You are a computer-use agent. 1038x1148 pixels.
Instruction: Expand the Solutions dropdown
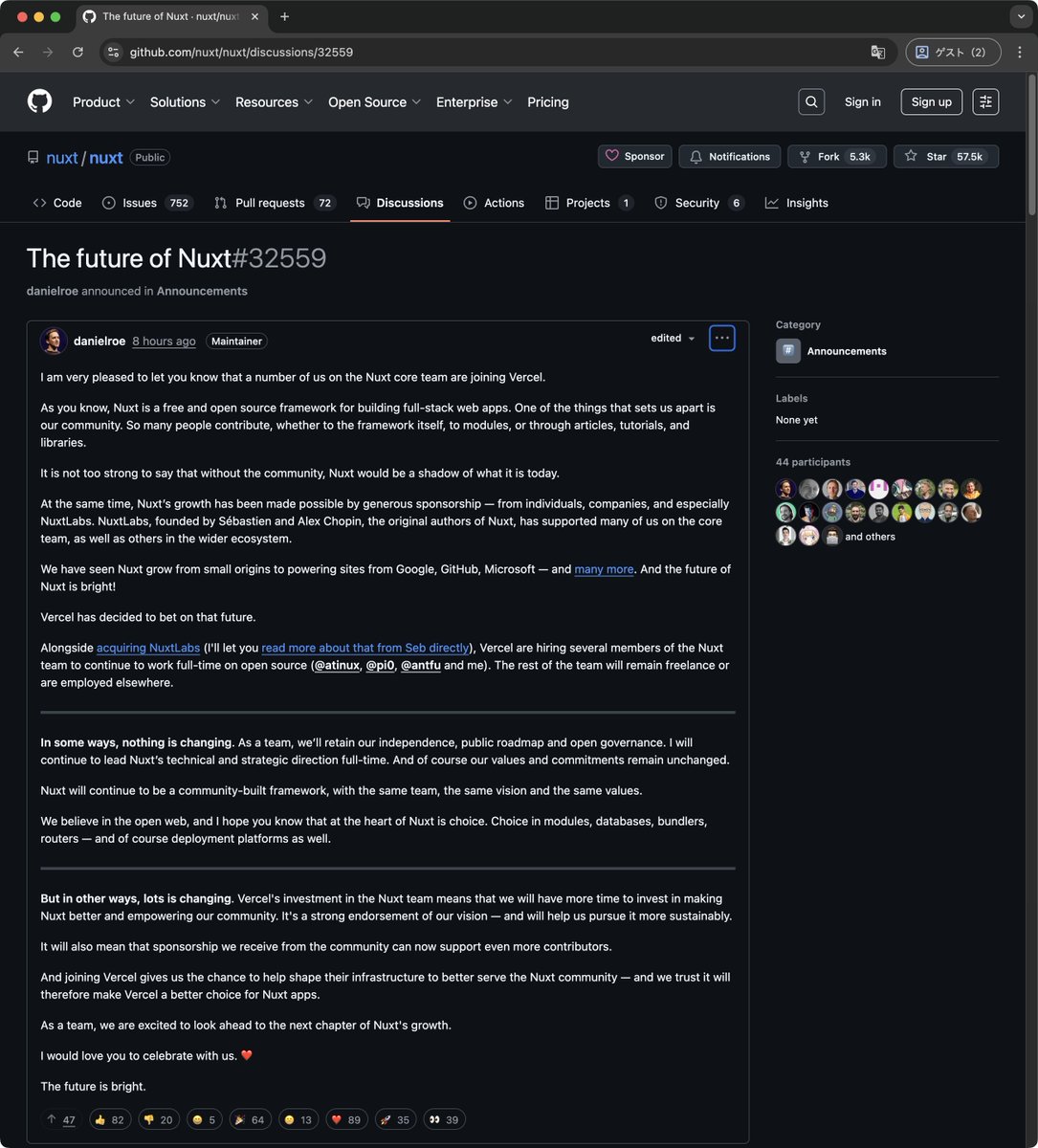[186, 101]
